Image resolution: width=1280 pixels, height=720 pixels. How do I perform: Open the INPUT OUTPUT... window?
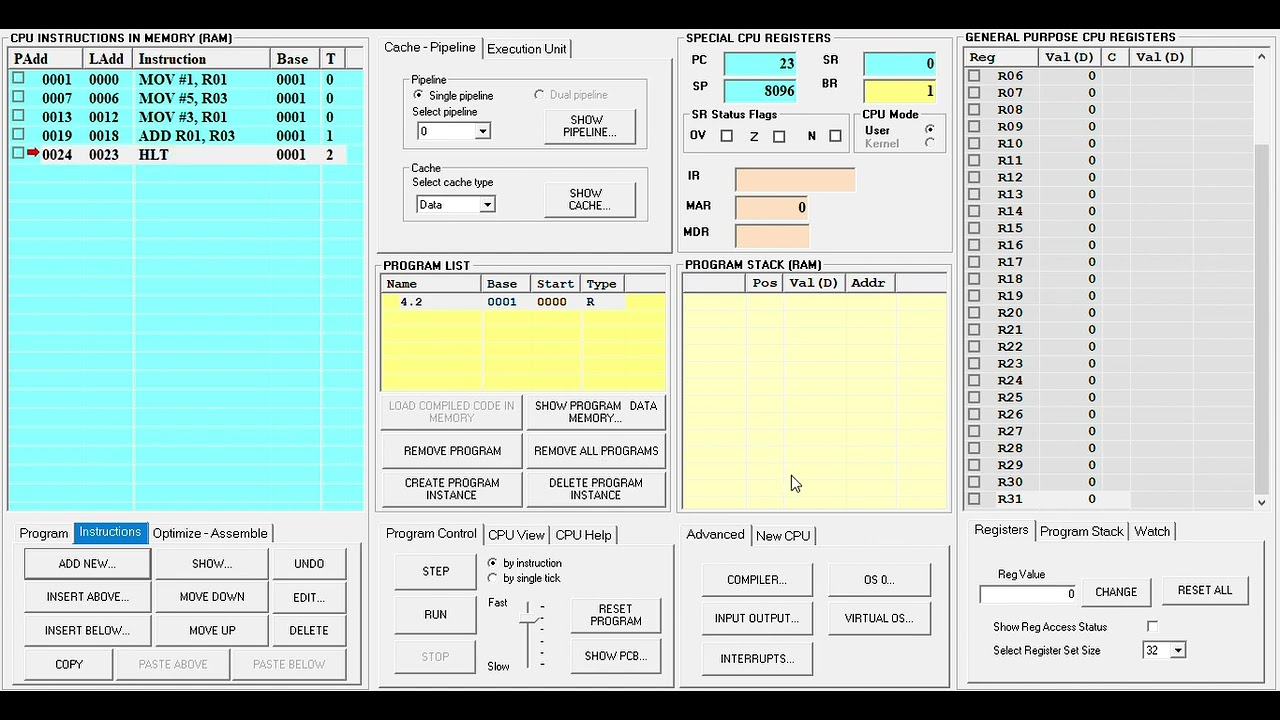[x=757, y=618]
